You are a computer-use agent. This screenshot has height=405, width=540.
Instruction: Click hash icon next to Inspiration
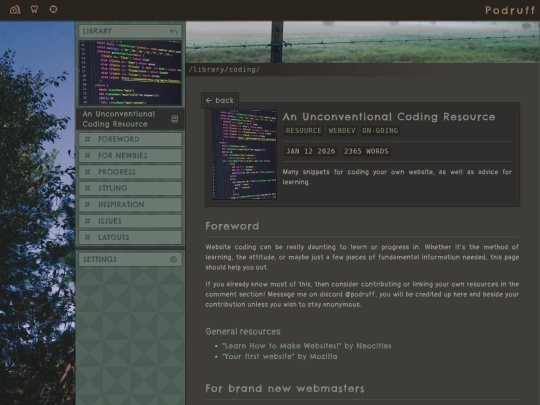click(x=87, y=205)
